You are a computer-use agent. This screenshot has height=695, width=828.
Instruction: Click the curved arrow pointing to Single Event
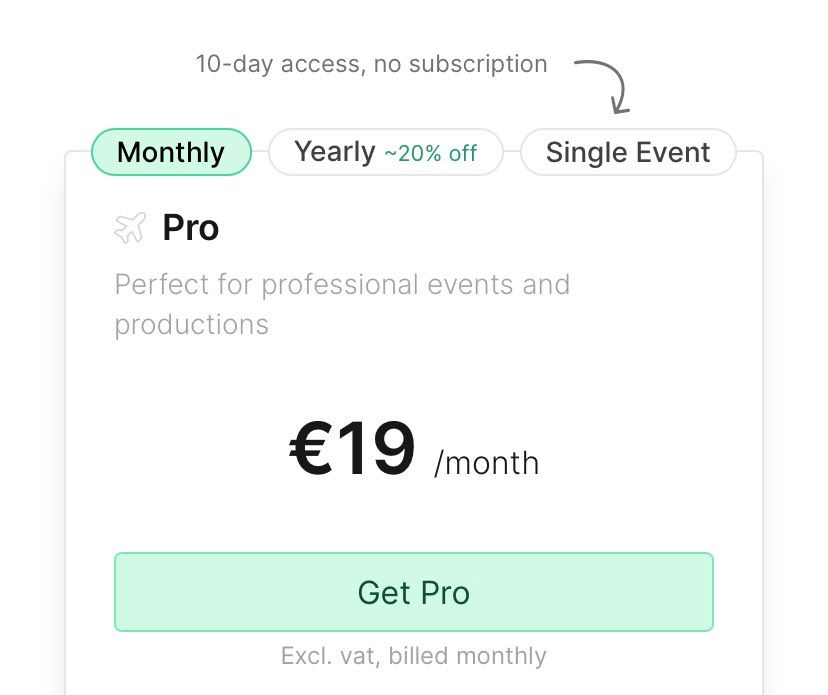click(x=604, y=84)
